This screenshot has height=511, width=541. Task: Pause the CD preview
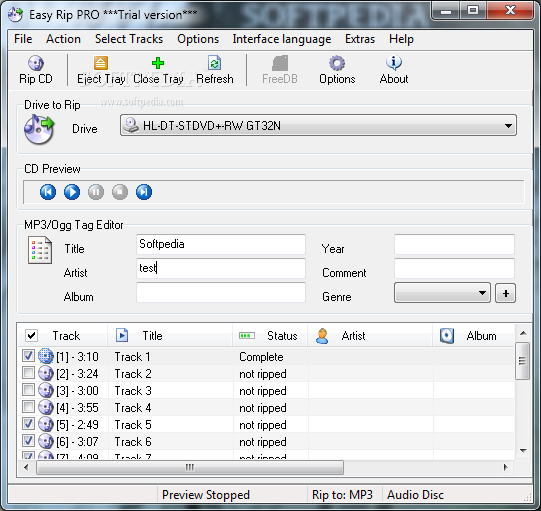click(x=96, y=192)
